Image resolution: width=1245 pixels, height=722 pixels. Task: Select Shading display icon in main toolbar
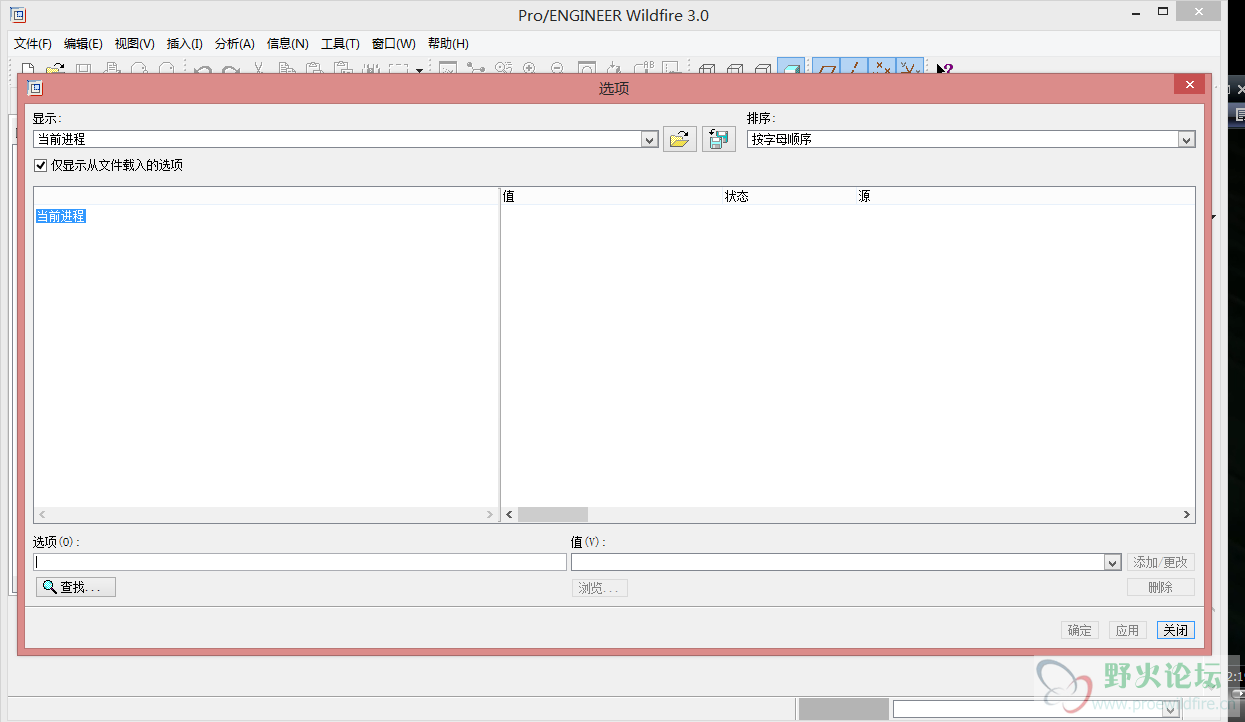(790, 67)
